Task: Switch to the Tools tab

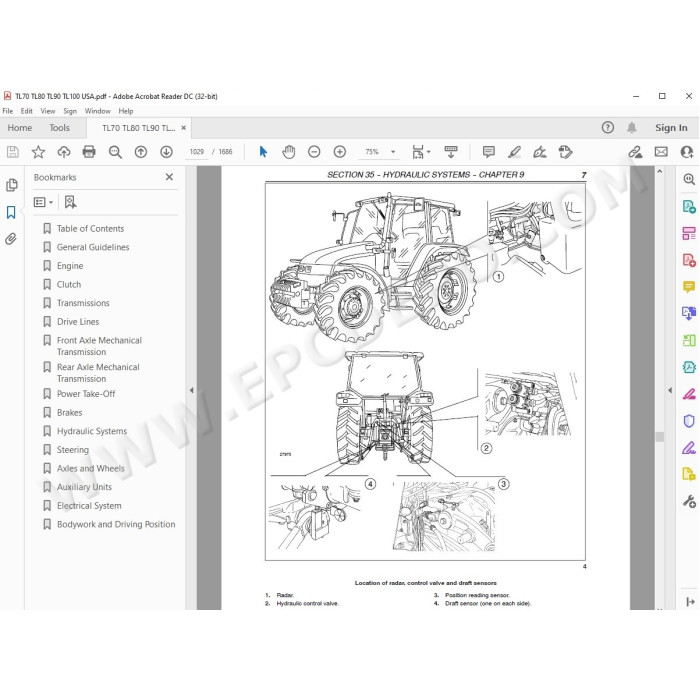Action: click(x=59, y=128)
